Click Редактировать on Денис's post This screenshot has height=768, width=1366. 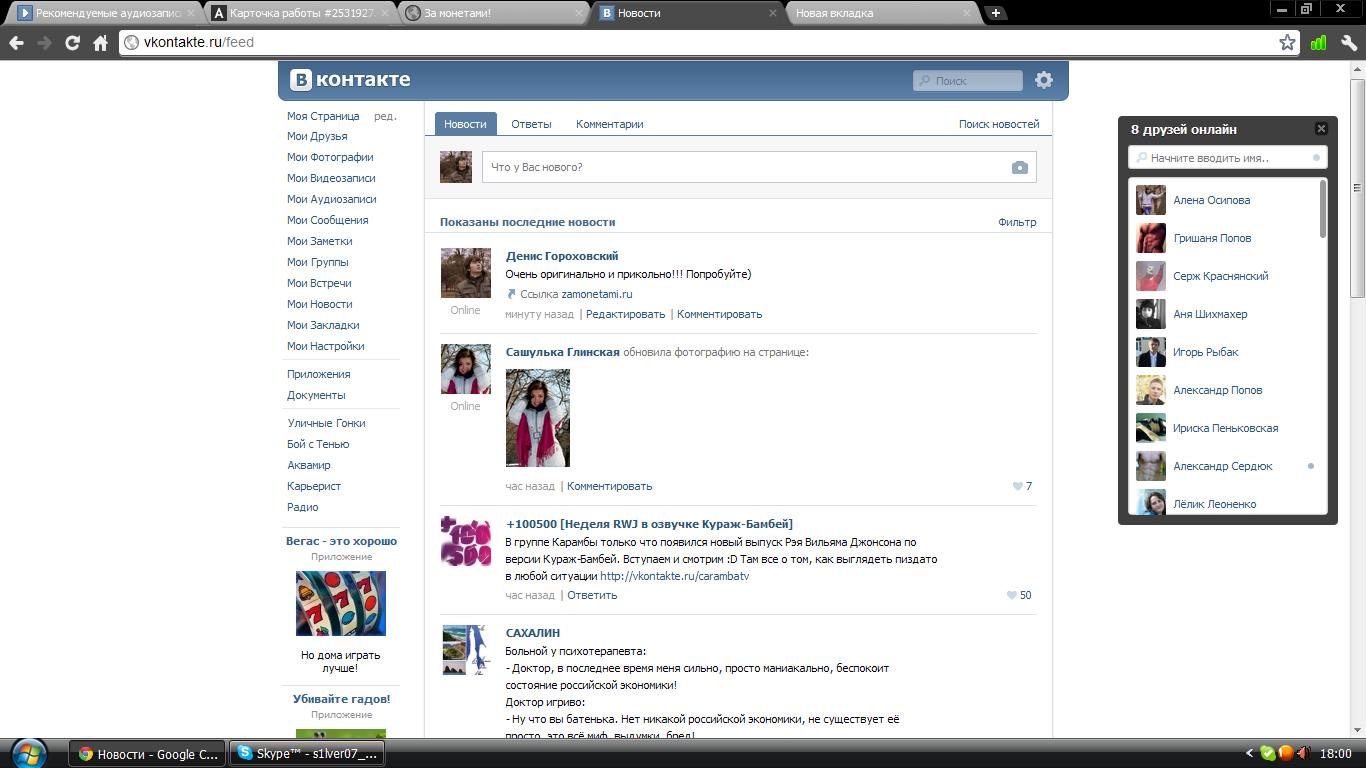tap(625, 314)
